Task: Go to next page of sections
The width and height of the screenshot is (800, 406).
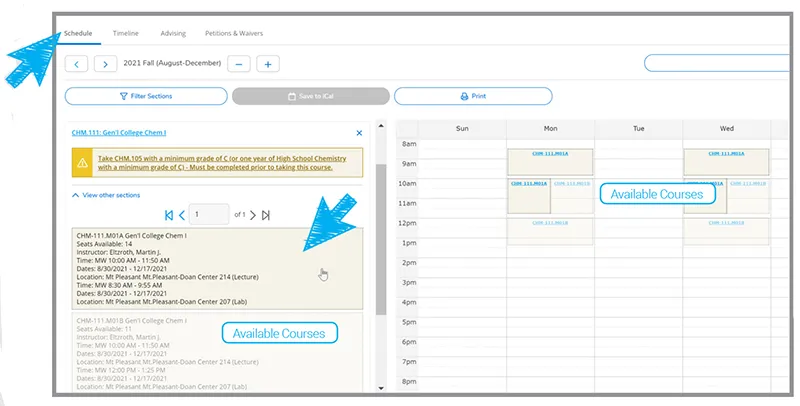Action: coord(252,215)
